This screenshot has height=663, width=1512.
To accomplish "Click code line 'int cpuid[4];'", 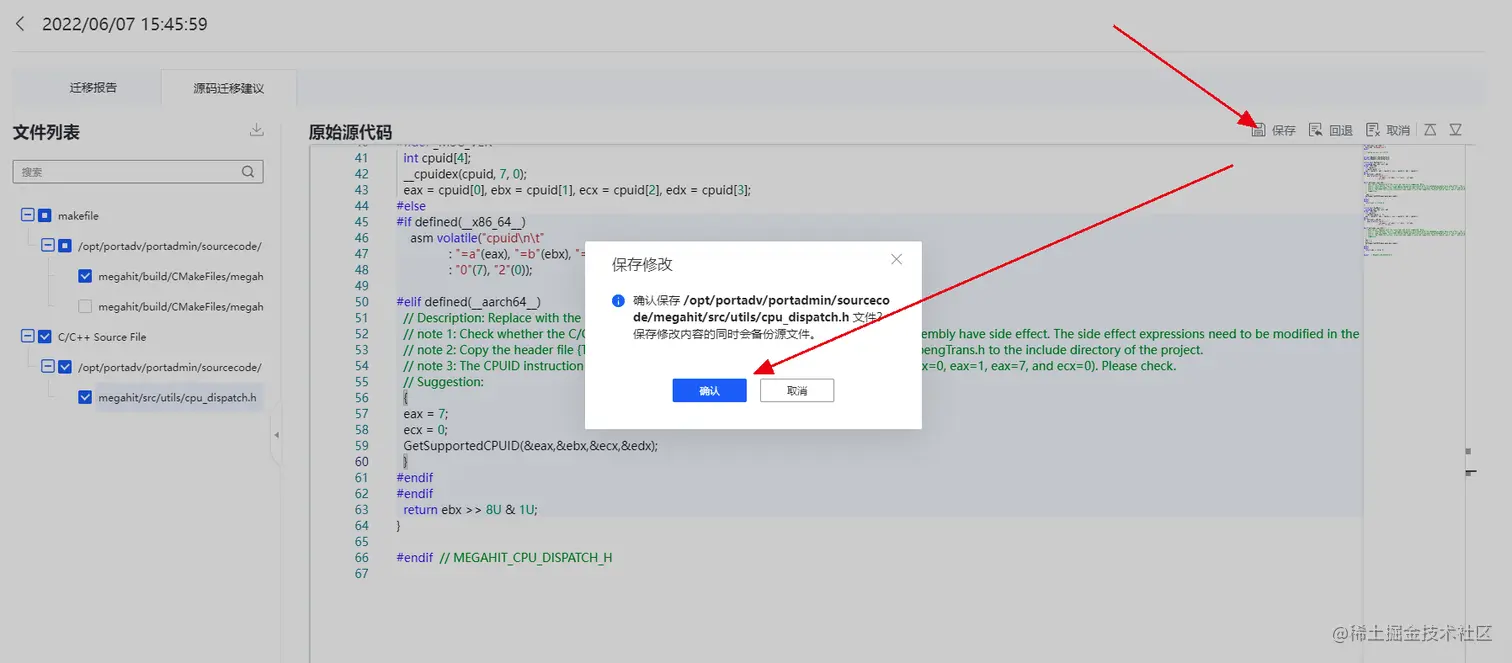I will [436, 158].
